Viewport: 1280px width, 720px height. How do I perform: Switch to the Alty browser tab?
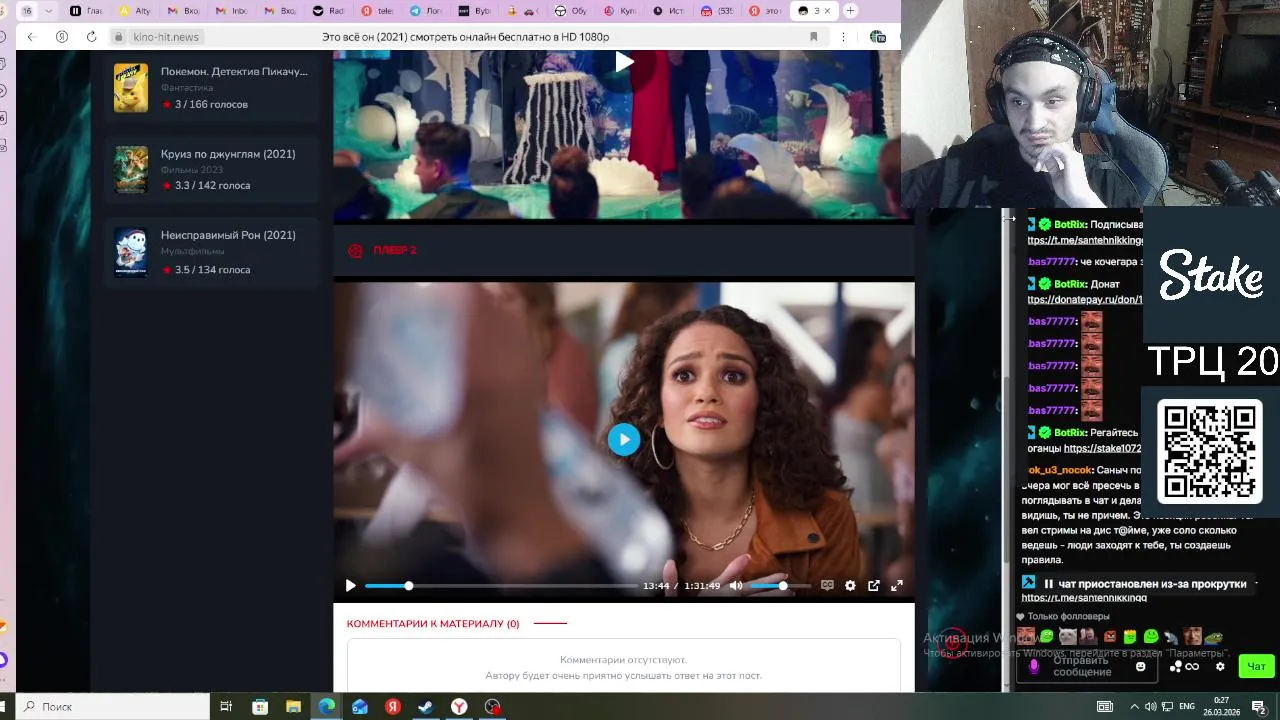(x=134, y=11)
